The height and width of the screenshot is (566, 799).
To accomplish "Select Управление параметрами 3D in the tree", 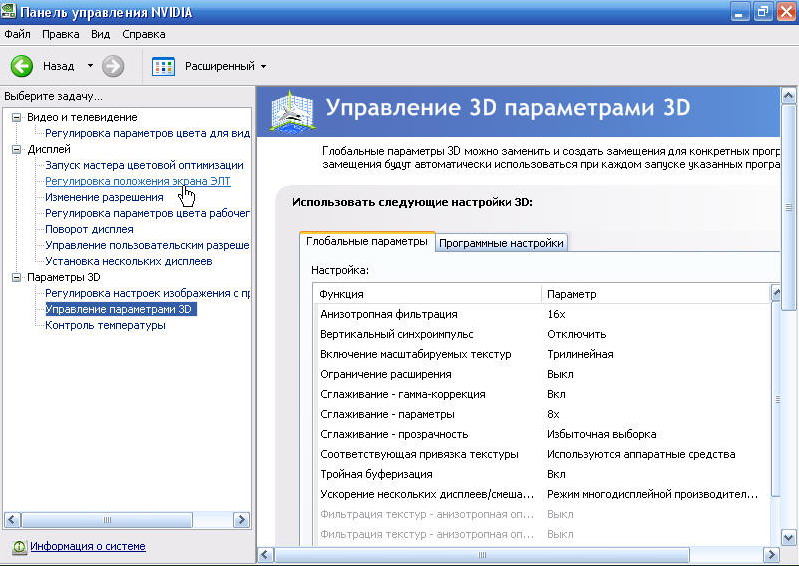I will pos(120,309).
